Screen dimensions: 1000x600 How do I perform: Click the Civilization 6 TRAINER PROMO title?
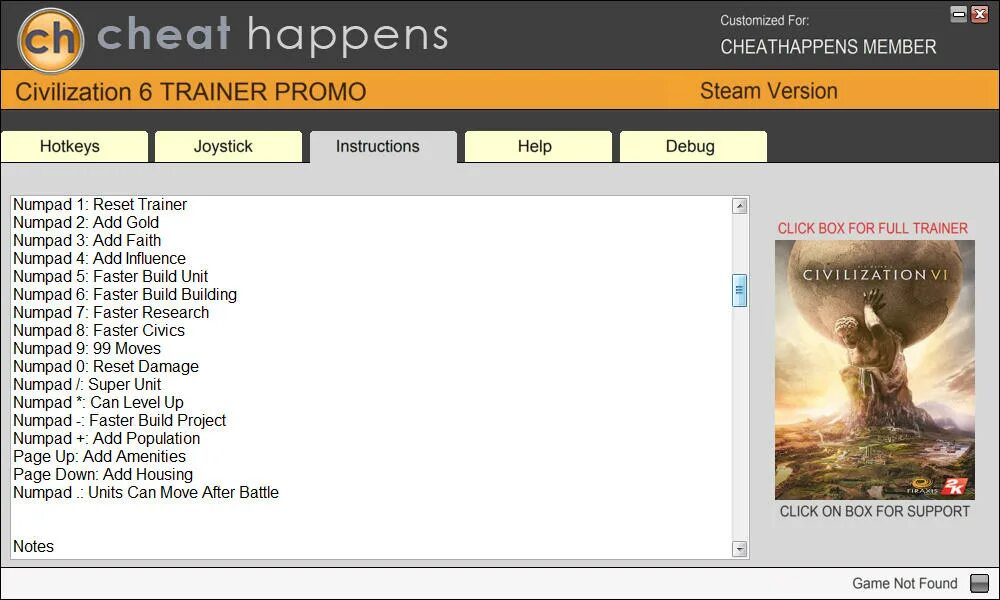(191, 92)
